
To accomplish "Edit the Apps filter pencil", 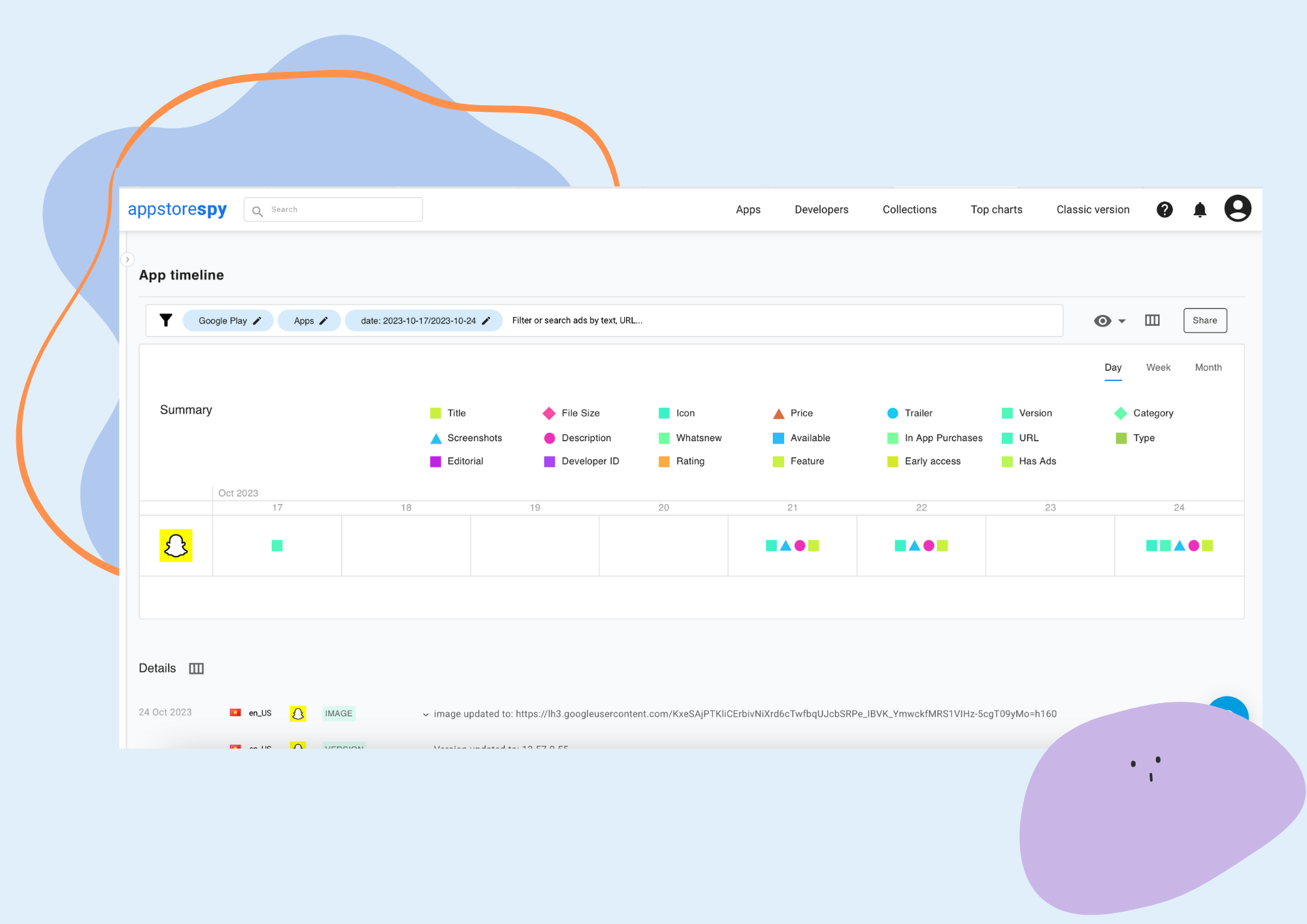I will (323, 321).
